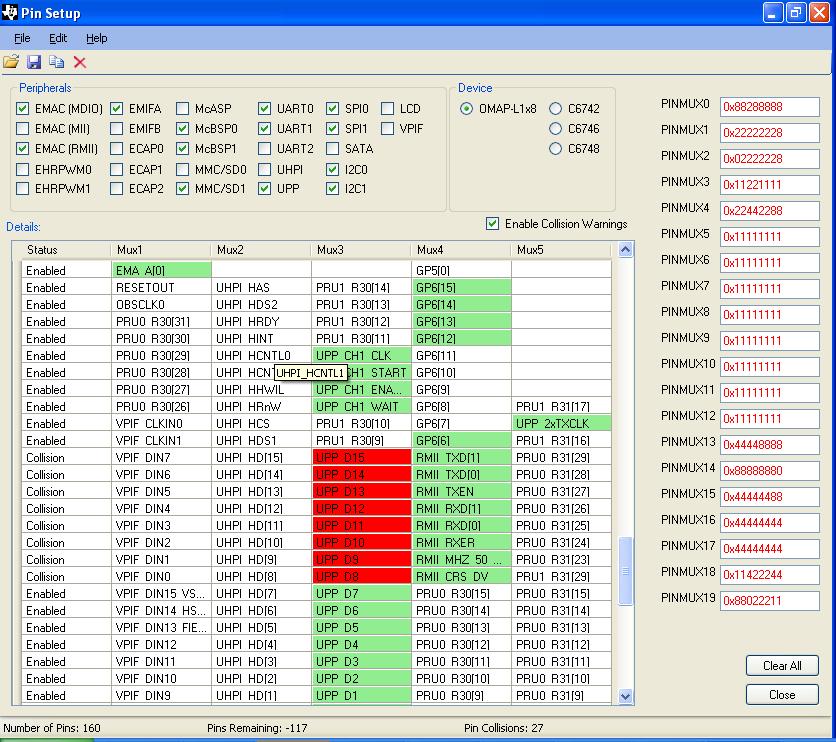
Task: Open the Help menu
Action: pos(97,38)
